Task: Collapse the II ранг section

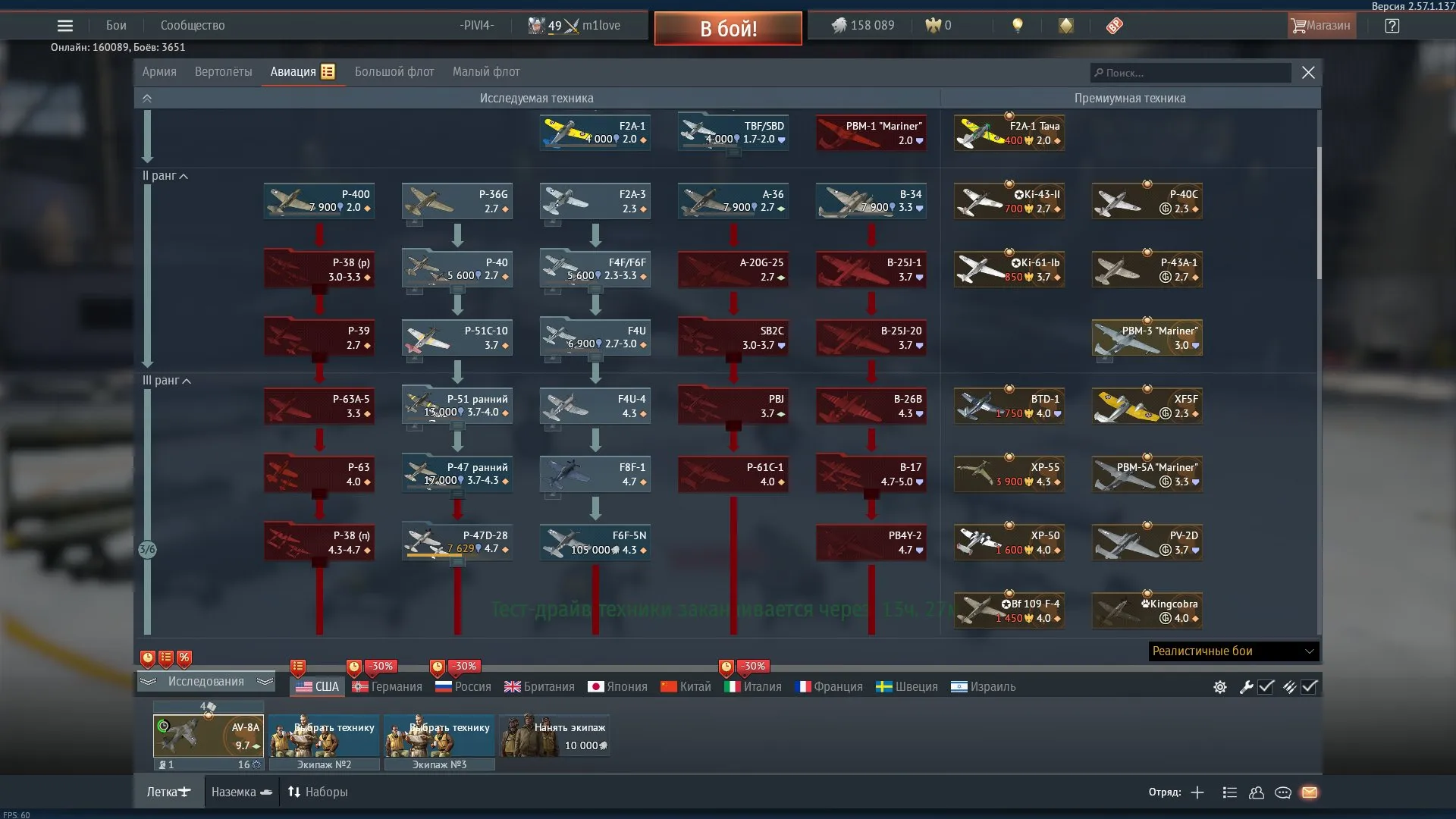Action: click(165, 176)
